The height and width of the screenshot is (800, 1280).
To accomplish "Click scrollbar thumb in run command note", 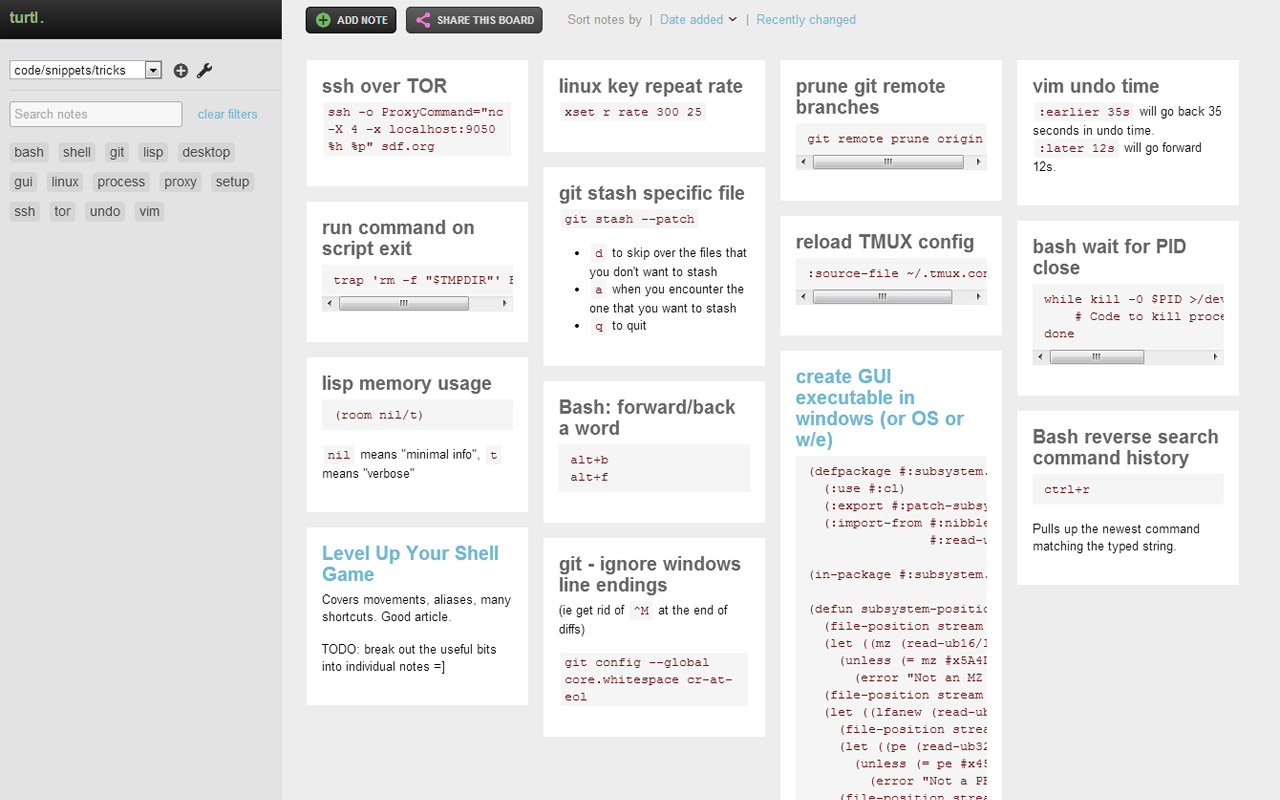I will point(404,303).
